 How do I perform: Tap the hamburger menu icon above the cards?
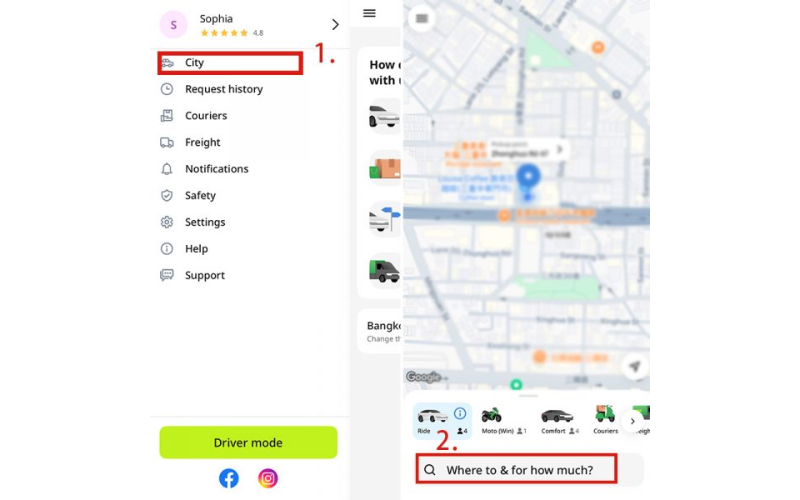click(x=369, y=13)
